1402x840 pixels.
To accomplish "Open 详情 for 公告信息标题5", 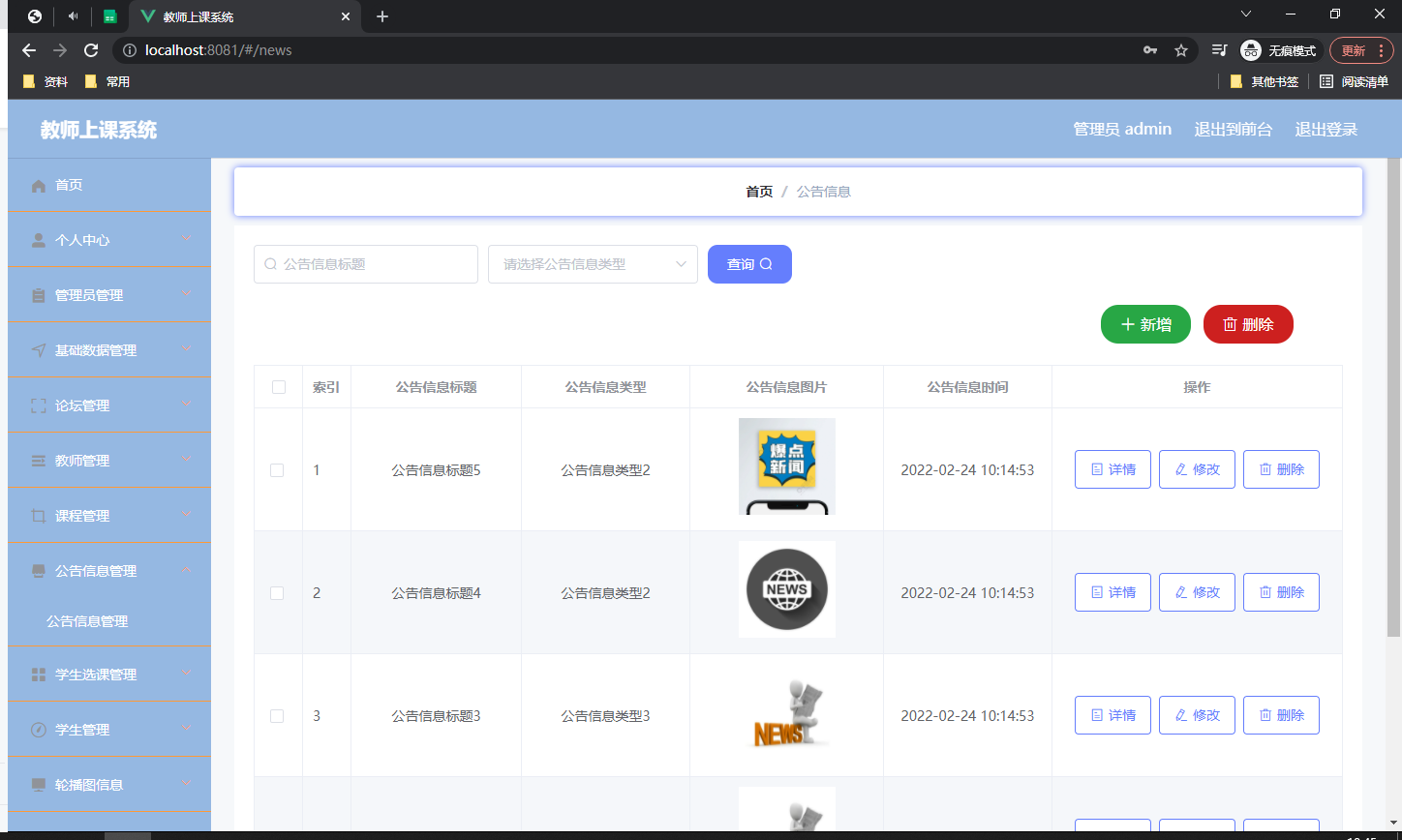I will coord(1112,469).
